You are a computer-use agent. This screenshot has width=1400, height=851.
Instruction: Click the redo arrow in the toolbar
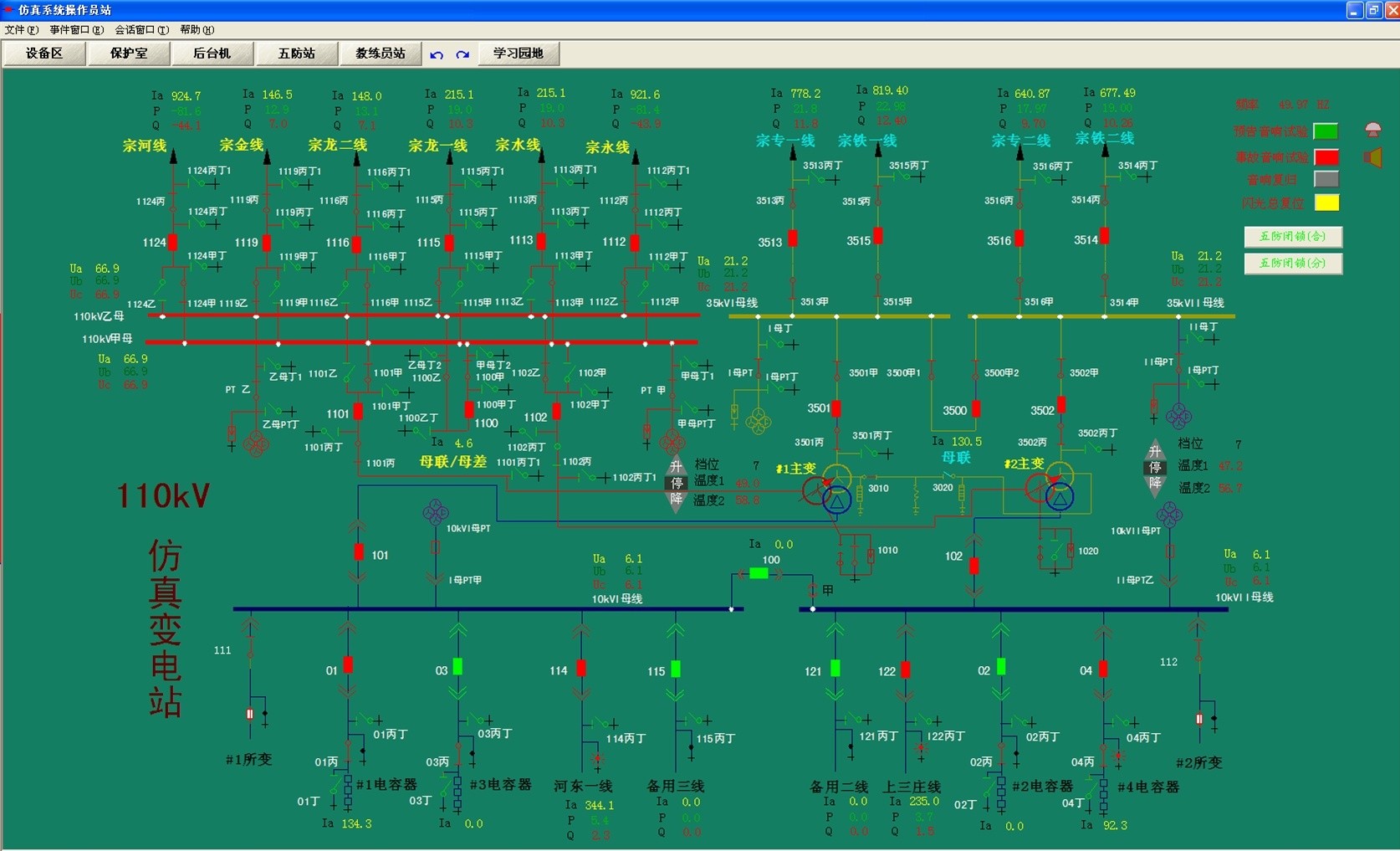462,54
